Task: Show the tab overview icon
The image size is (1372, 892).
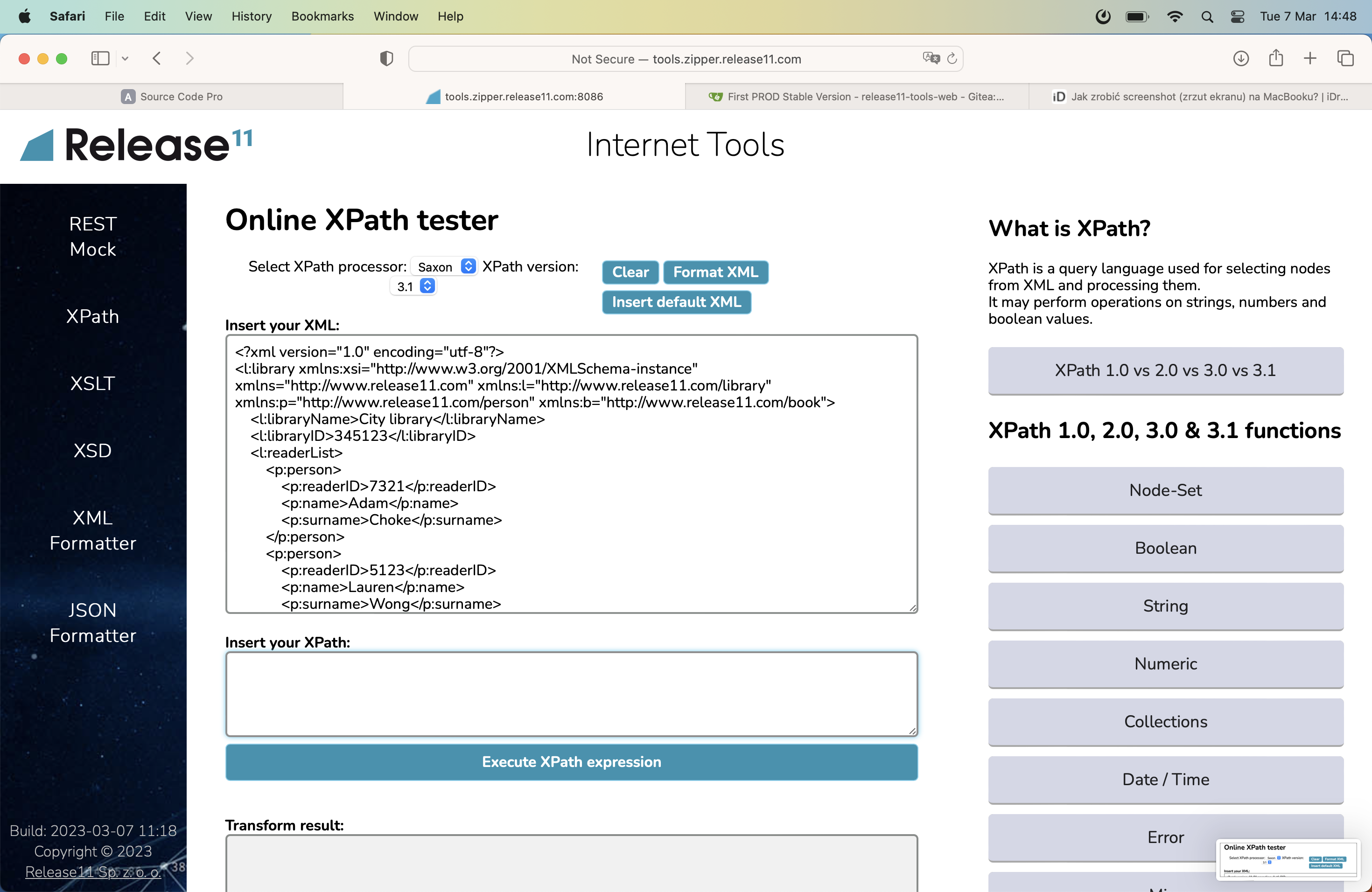Action: point(1345,58)
